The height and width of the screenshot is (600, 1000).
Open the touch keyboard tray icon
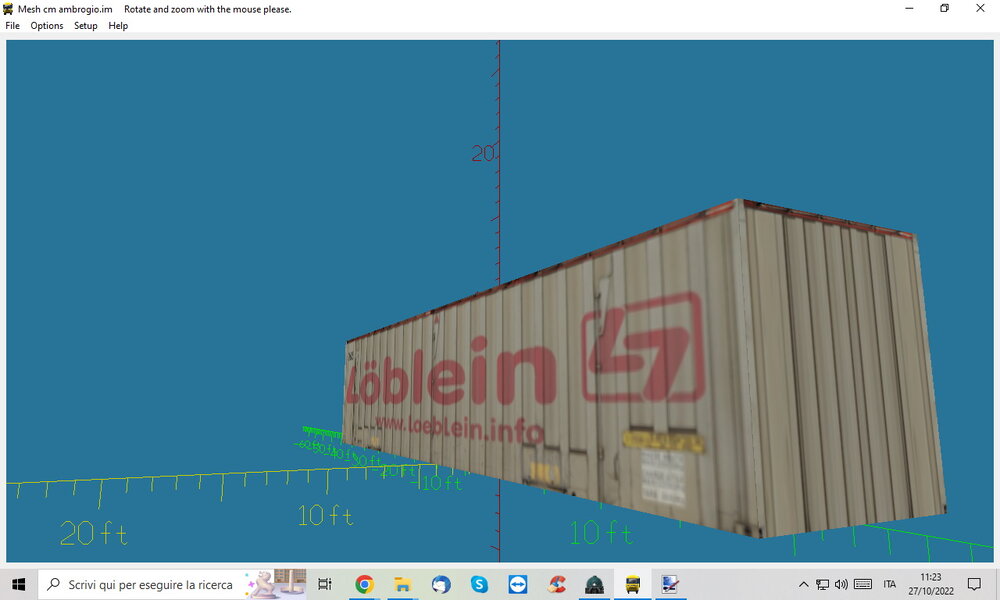(x=863, y=584)
